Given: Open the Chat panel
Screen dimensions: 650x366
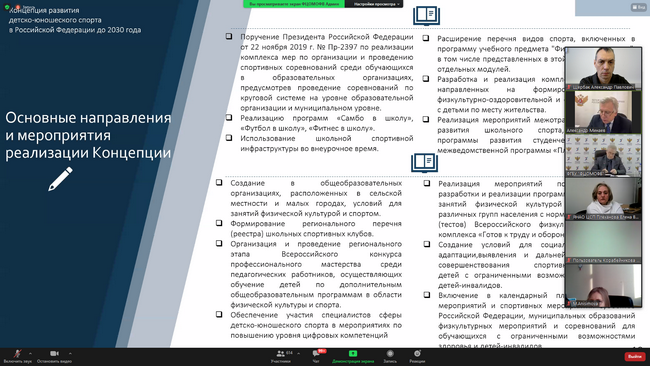Looking at the screenshot, I should (x=316, y=354).
